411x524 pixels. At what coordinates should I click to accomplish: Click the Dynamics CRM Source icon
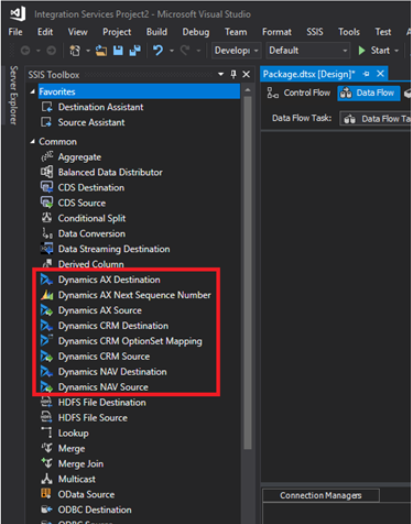point(47,356)
